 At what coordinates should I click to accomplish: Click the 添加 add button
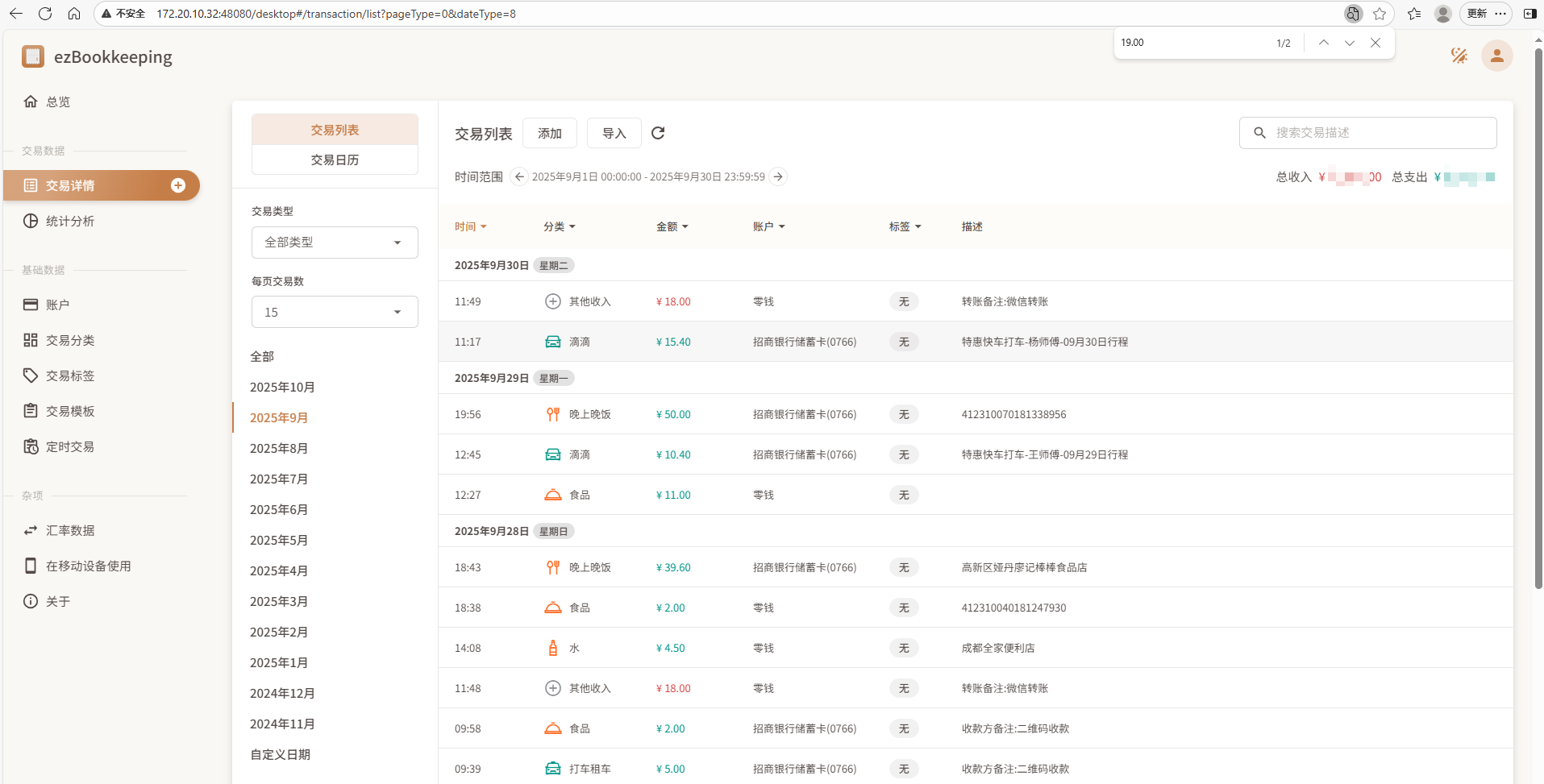click(x=550, y=133)
